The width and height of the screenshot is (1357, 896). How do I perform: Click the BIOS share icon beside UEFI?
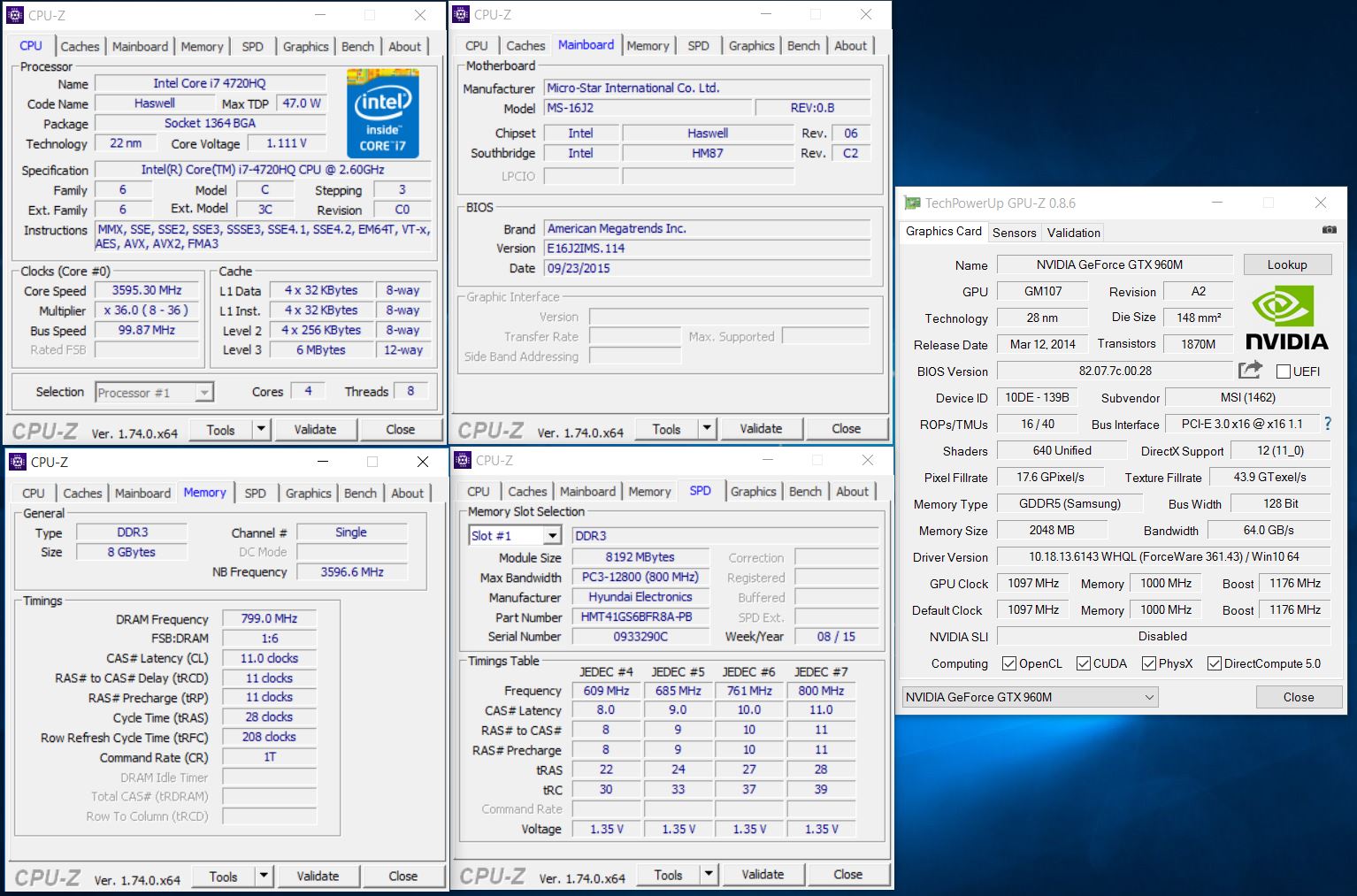(1250, 371)
